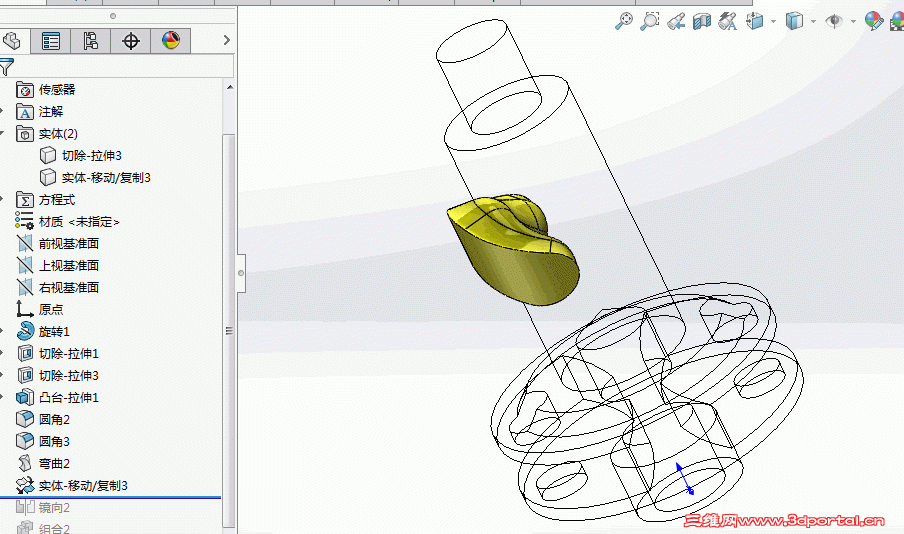The width and height of the screenshot is (904, 534).
Task: Select body 实体-移动/复制3 under 实体(2)
Action: [95, 178]
